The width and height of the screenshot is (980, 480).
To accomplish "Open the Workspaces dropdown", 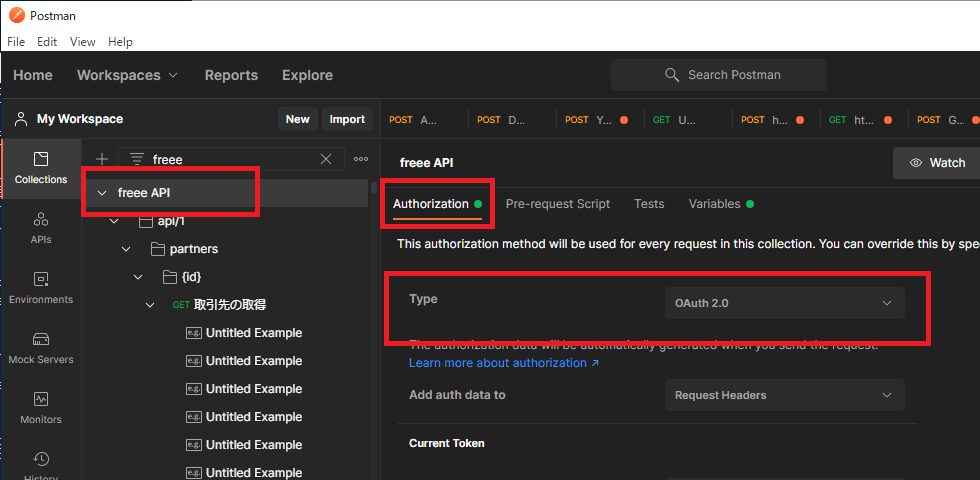I will click(128, 75).
